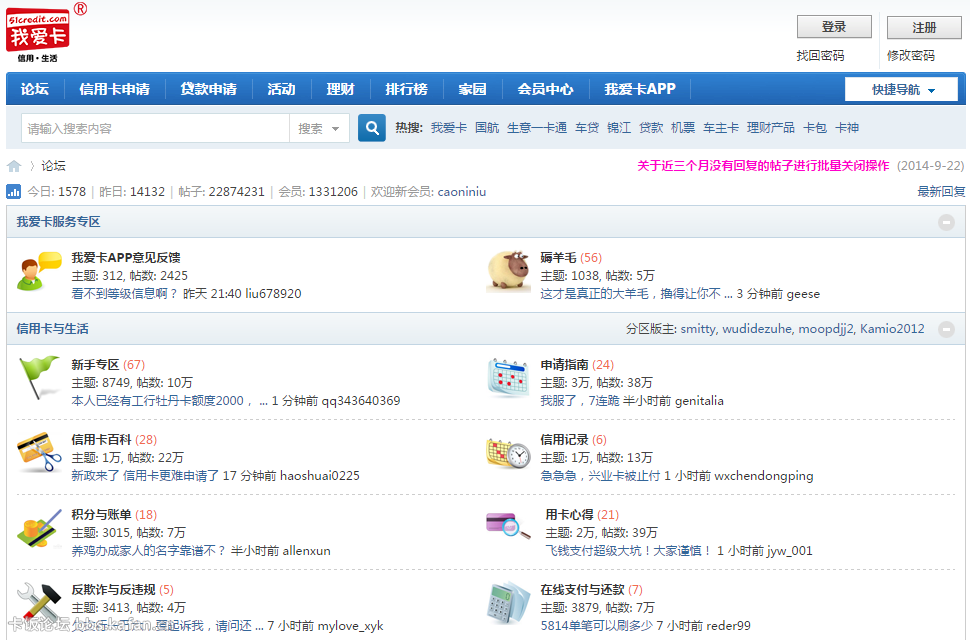The width and height of the screenshot is (970, 640).
Task: Open the 理财 nav tab
Action: (340, 89)
